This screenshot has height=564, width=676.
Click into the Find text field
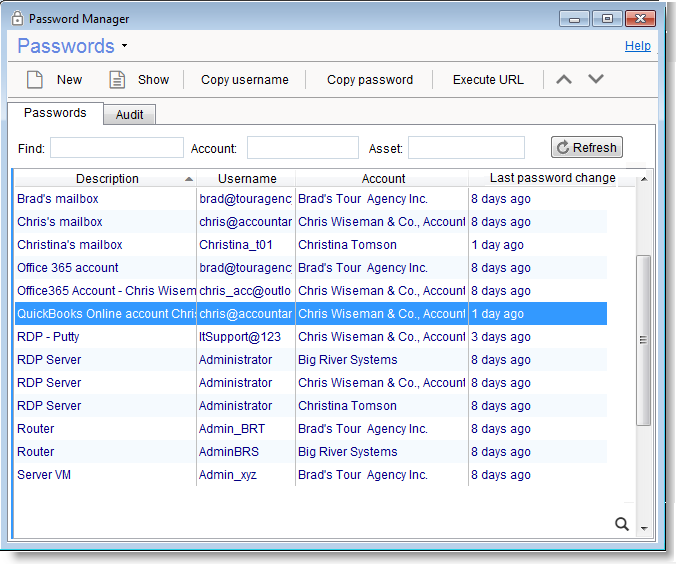coord(117,148)
